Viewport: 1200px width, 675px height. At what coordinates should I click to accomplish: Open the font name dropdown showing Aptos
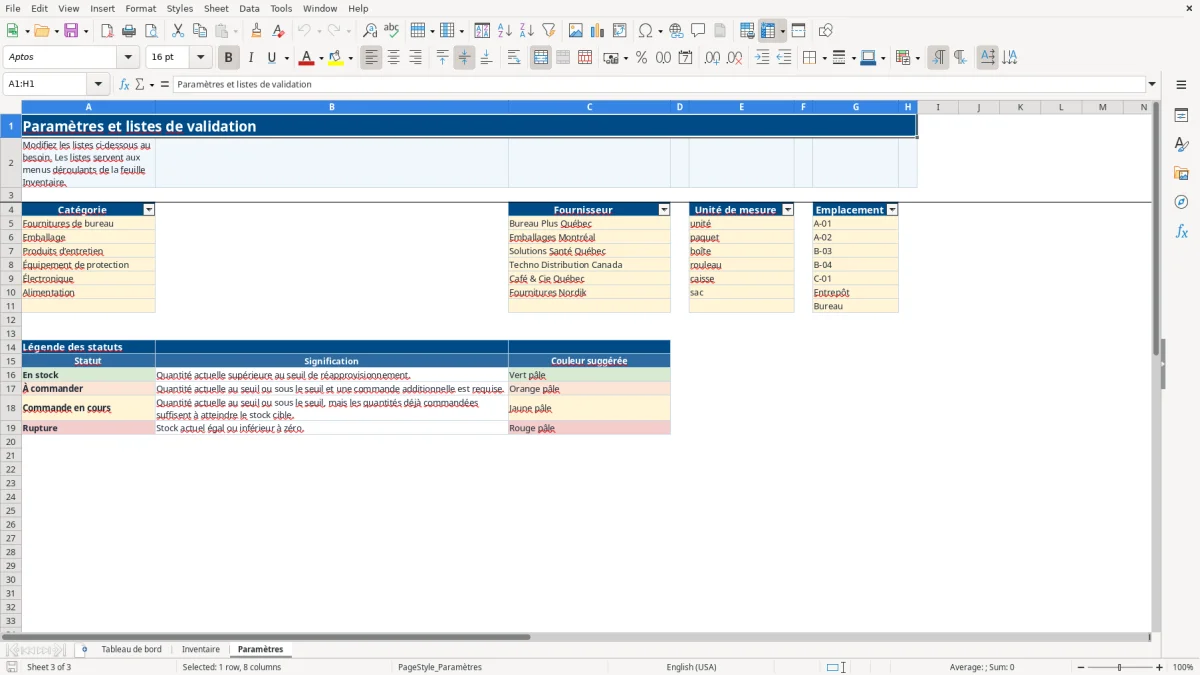129,58
